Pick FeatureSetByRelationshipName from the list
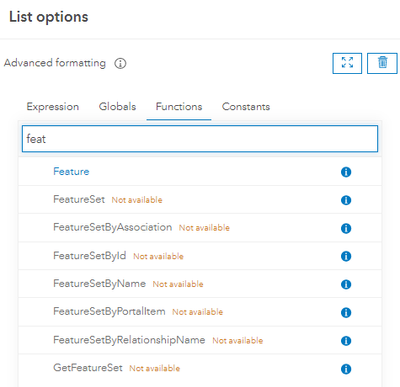This screenshot has height=387, width=400. coord(200,340)
